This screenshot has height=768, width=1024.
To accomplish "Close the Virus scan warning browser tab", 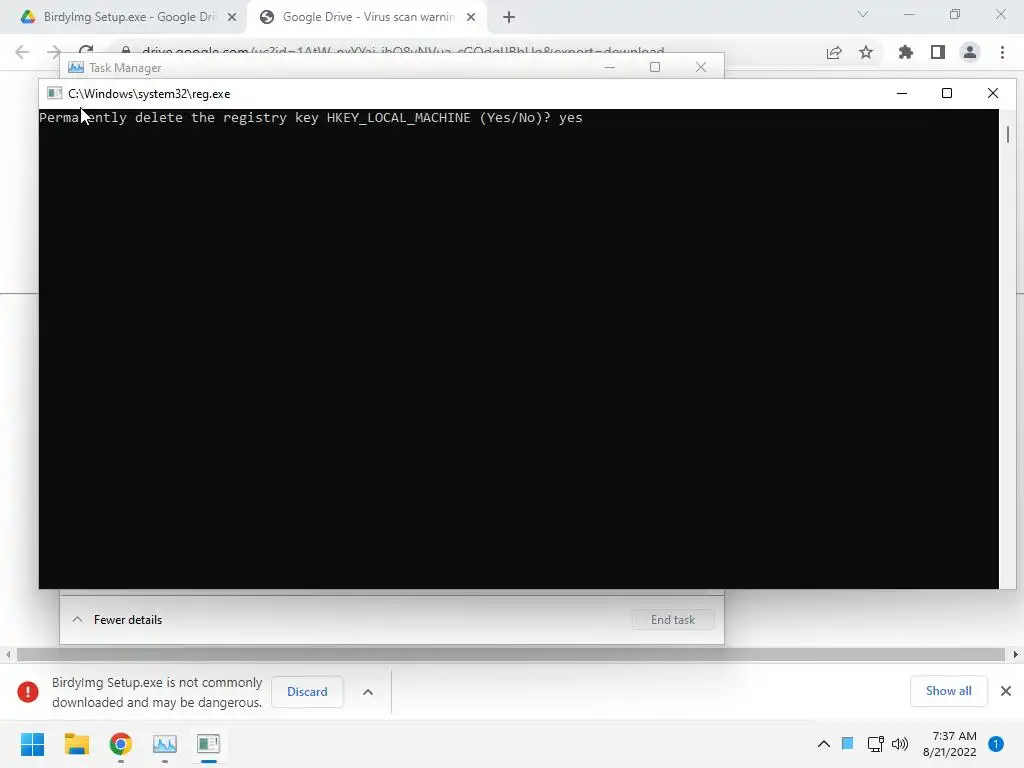I will [471, 17].
